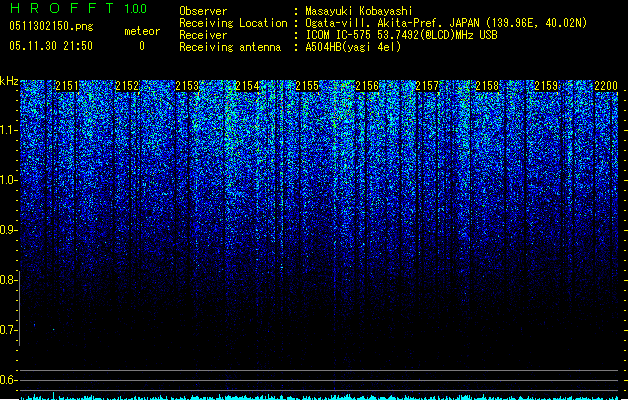Click the version number 1.00

tap(136, 9)
